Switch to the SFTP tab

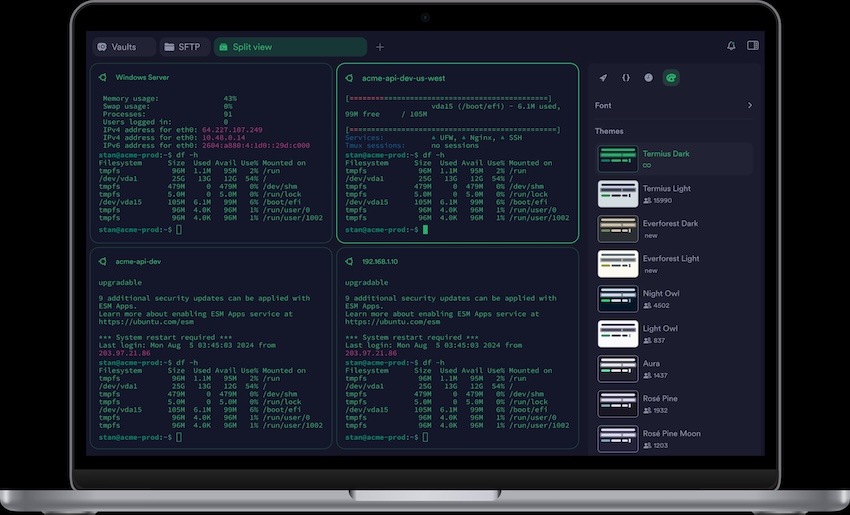coord(186,47)
